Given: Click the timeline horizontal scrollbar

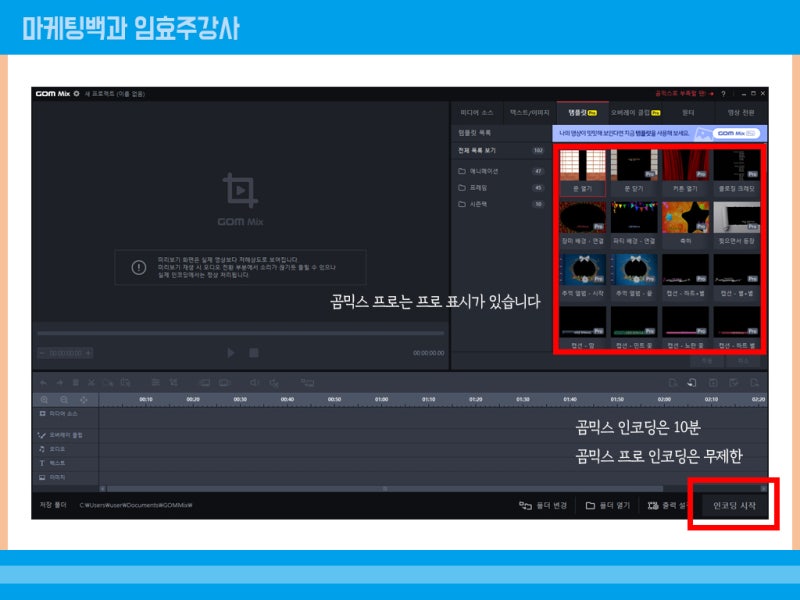Looking at the screenshot, I should [384, 489].
